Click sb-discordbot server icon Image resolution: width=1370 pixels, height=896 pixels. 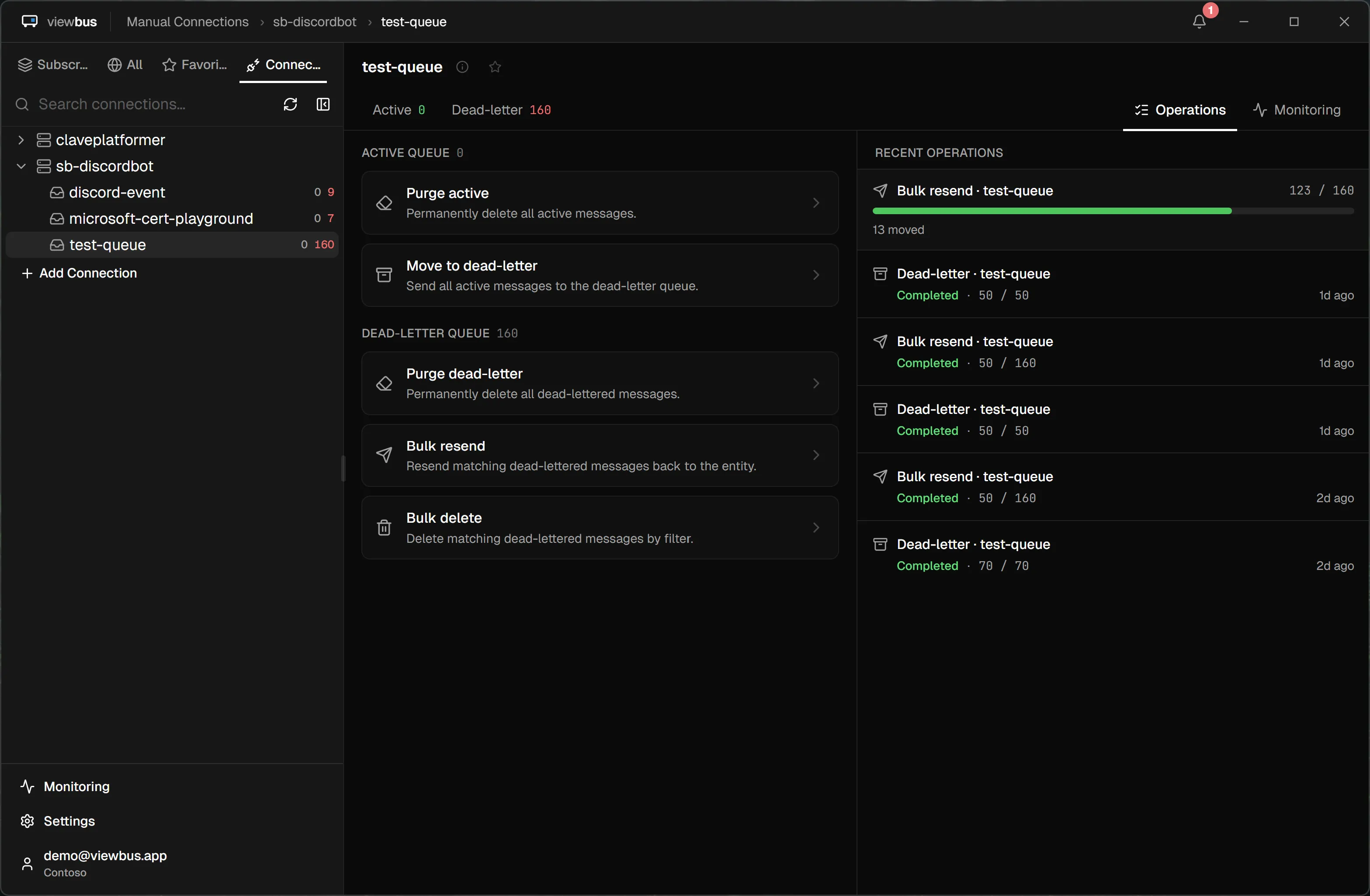(x=44, y=167)
